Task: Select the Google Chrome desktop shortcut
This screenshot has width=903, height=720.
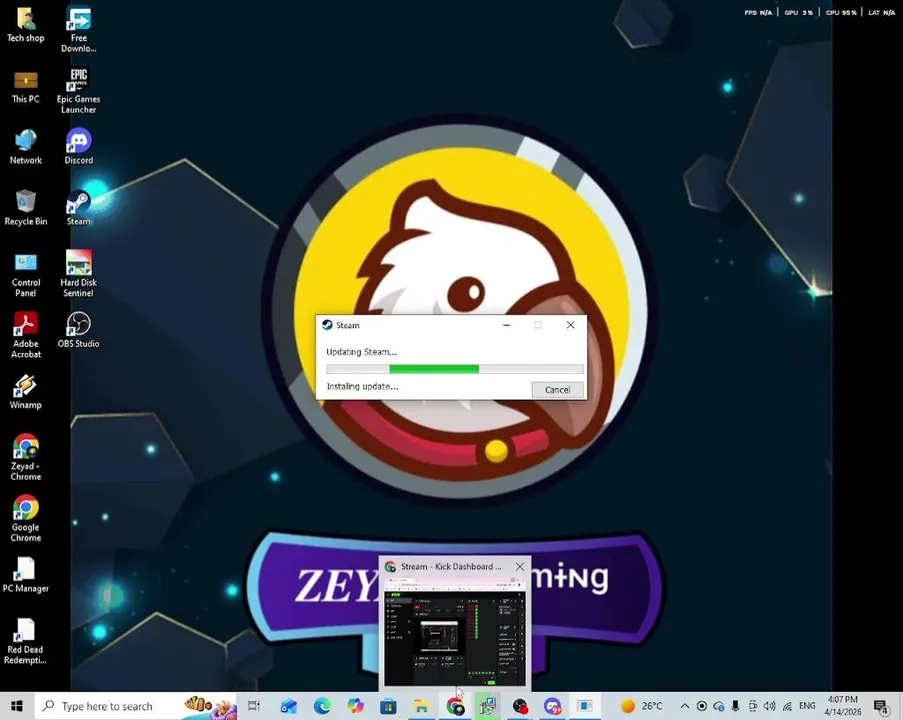Action: 25,518
